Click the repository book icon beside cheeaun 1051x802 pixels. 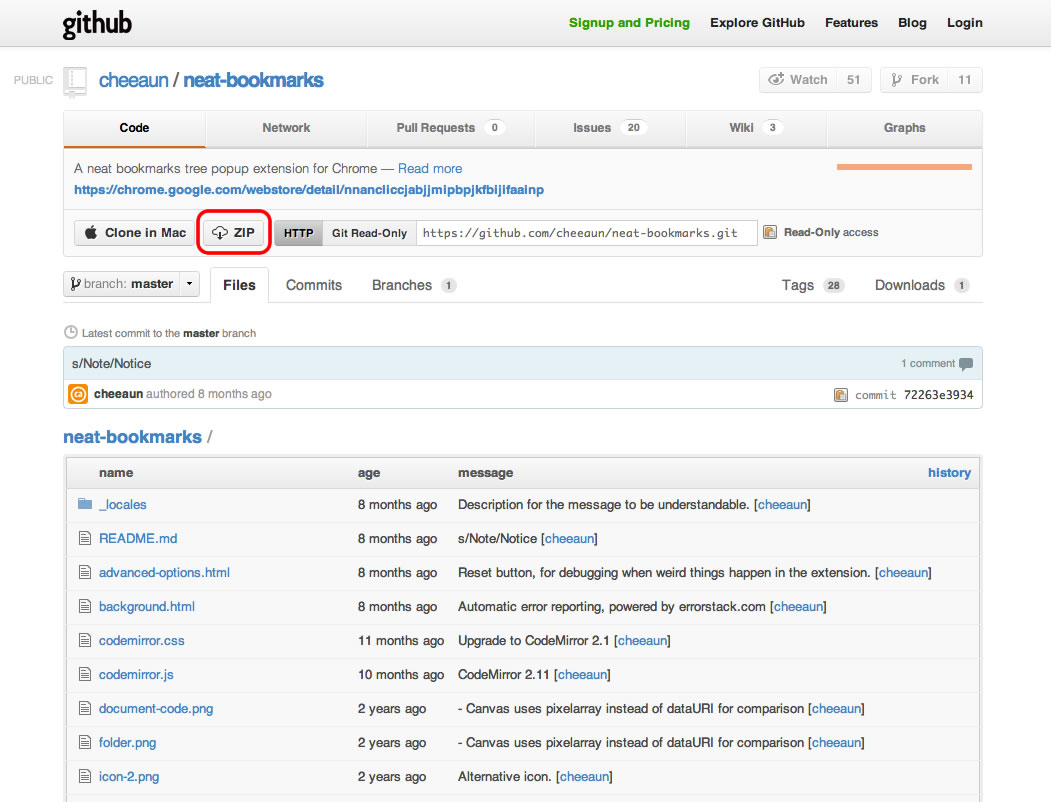[75, 82]
